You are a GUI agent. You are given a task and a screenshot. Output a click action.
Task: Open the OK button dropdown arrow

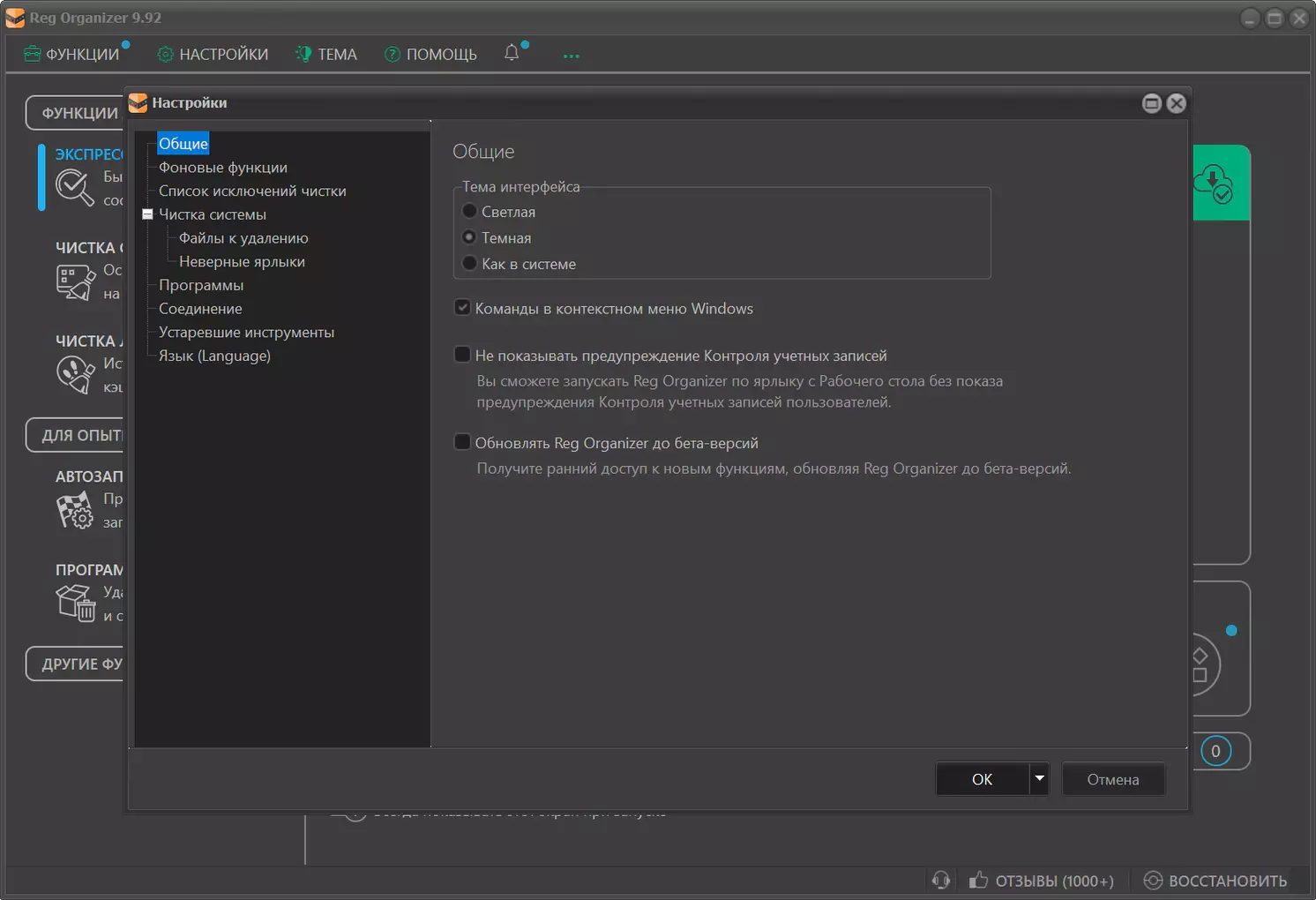coord(1039,778)
